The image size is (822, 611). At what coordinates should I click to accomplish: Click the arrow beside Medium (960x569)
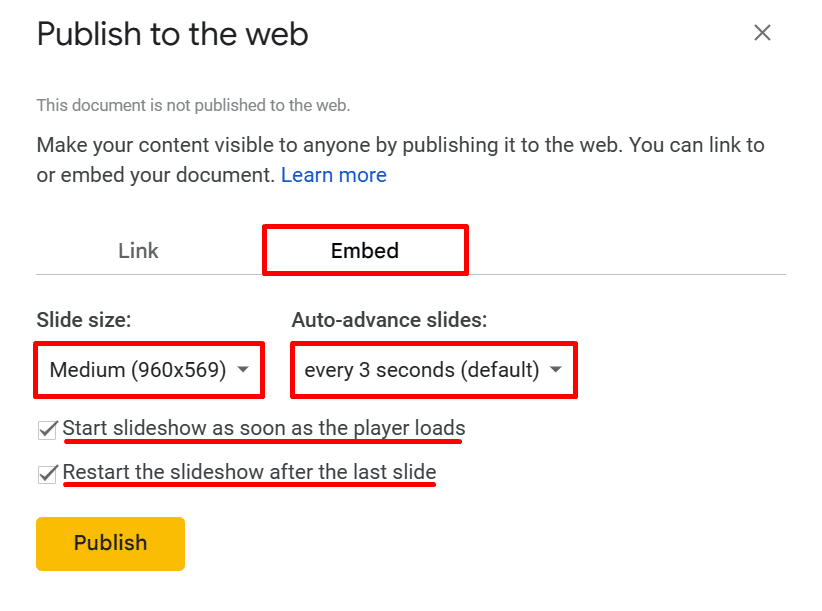coord(243,370)
